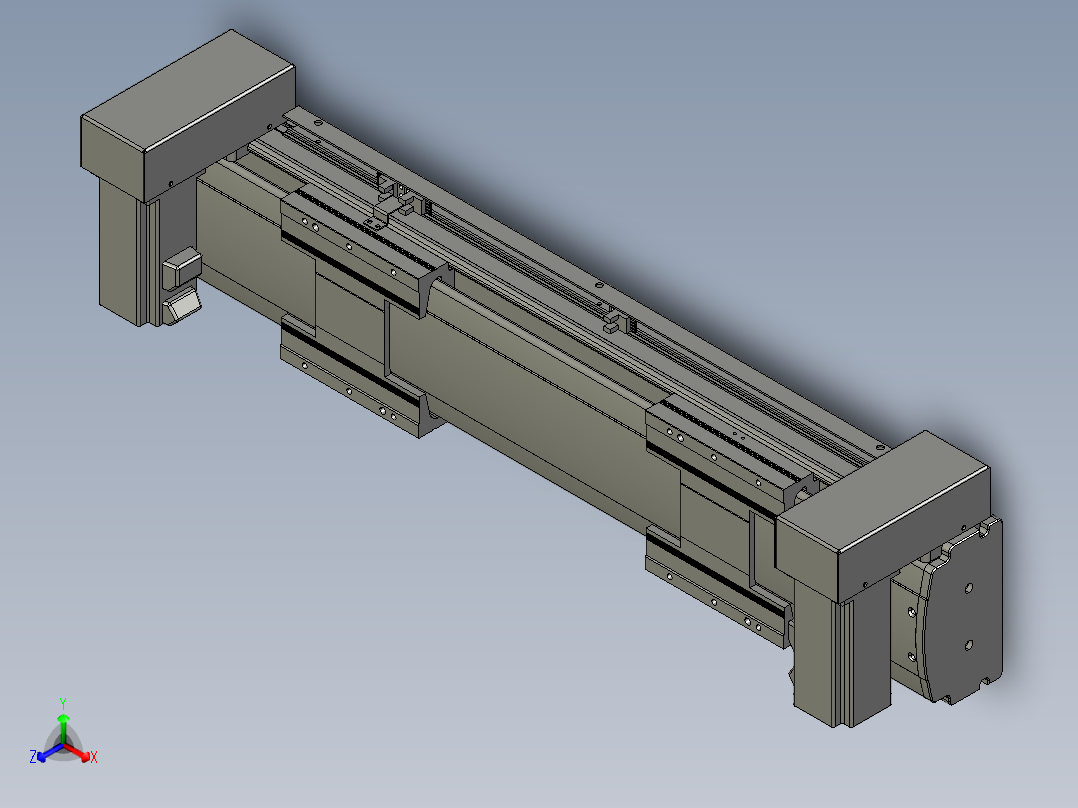The image size is (1078, 808).
Task: Select the lower angled connector on the left column
Action: (183, 305)
